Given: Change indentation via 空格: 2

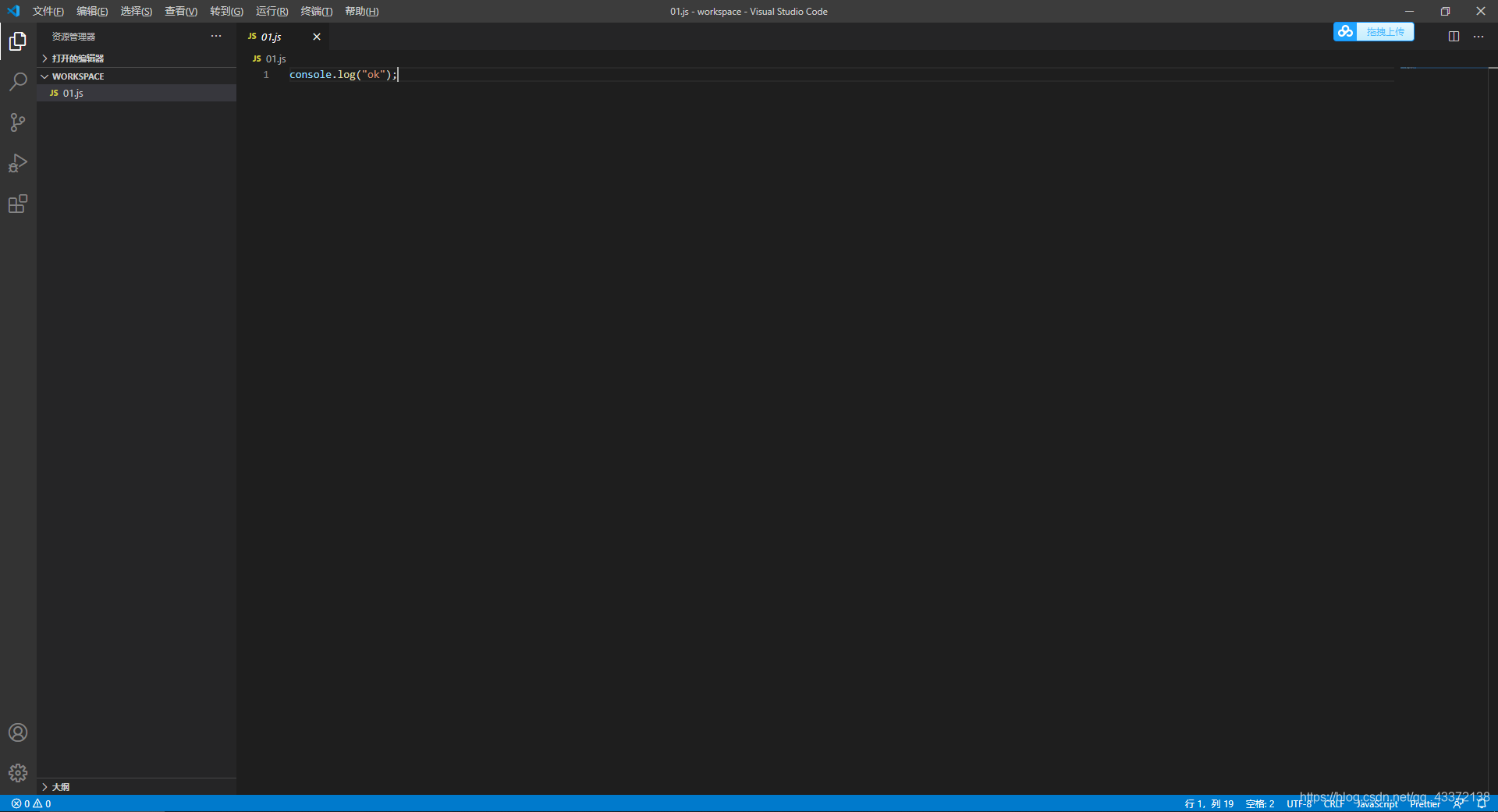Looking at the screenshot, I should coord(1260,803).
